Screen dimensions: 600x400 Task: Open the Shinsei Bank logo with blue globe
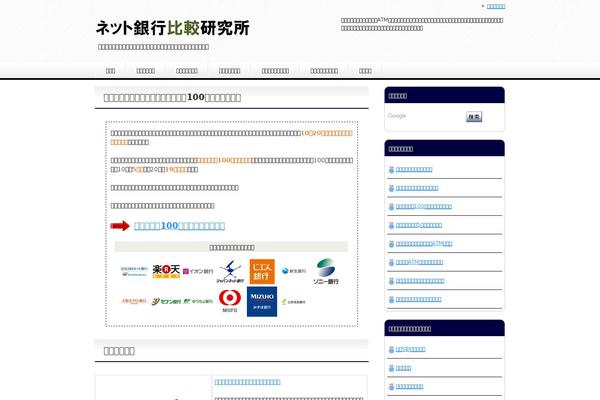294,271
